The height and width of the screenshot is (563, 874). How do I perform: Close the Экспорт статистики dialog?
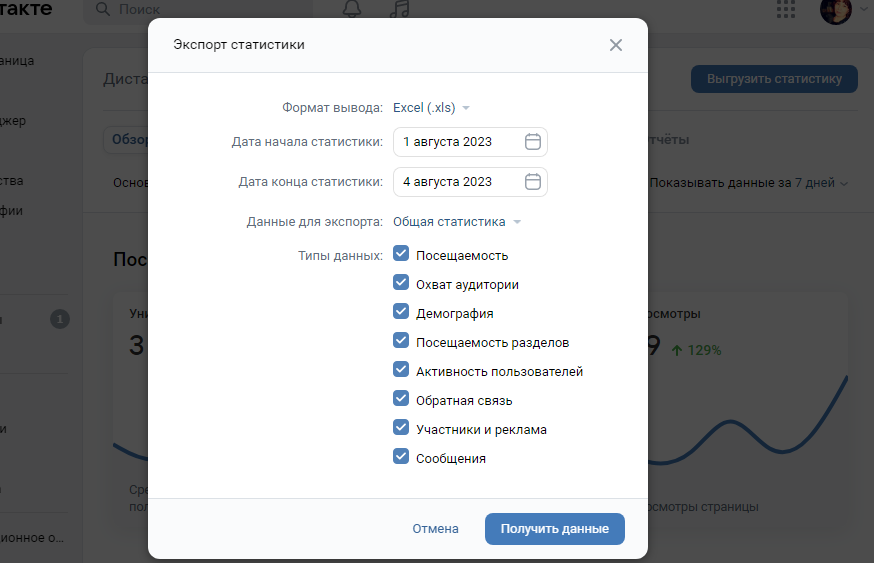(x=615, y=45)
